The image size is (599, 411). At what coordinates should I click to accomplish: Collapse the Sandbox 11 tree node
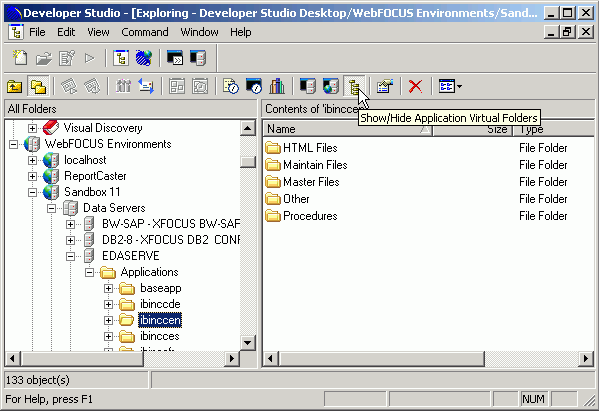click(32, 192)
